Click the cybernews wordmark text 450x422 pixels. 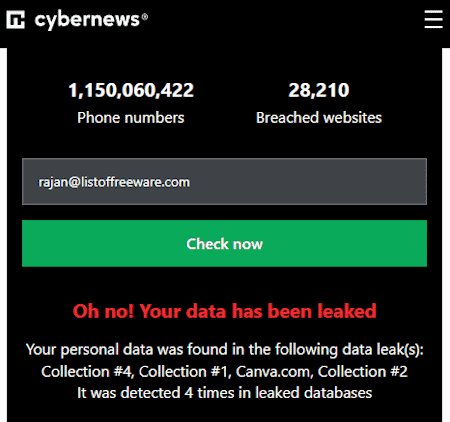[87, 20]
